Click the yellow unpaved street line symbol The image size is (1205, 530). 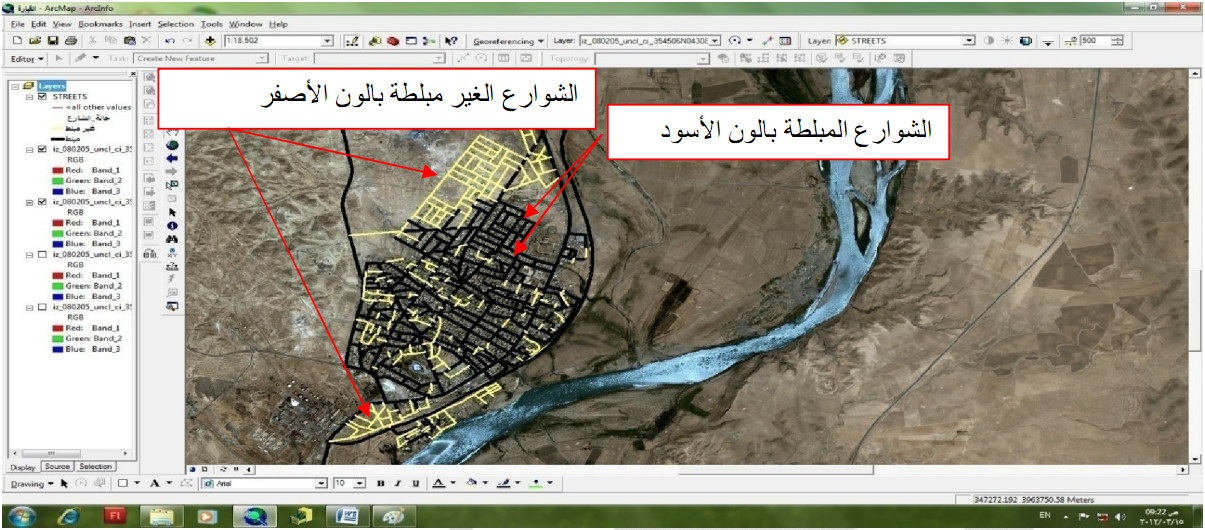57,128
